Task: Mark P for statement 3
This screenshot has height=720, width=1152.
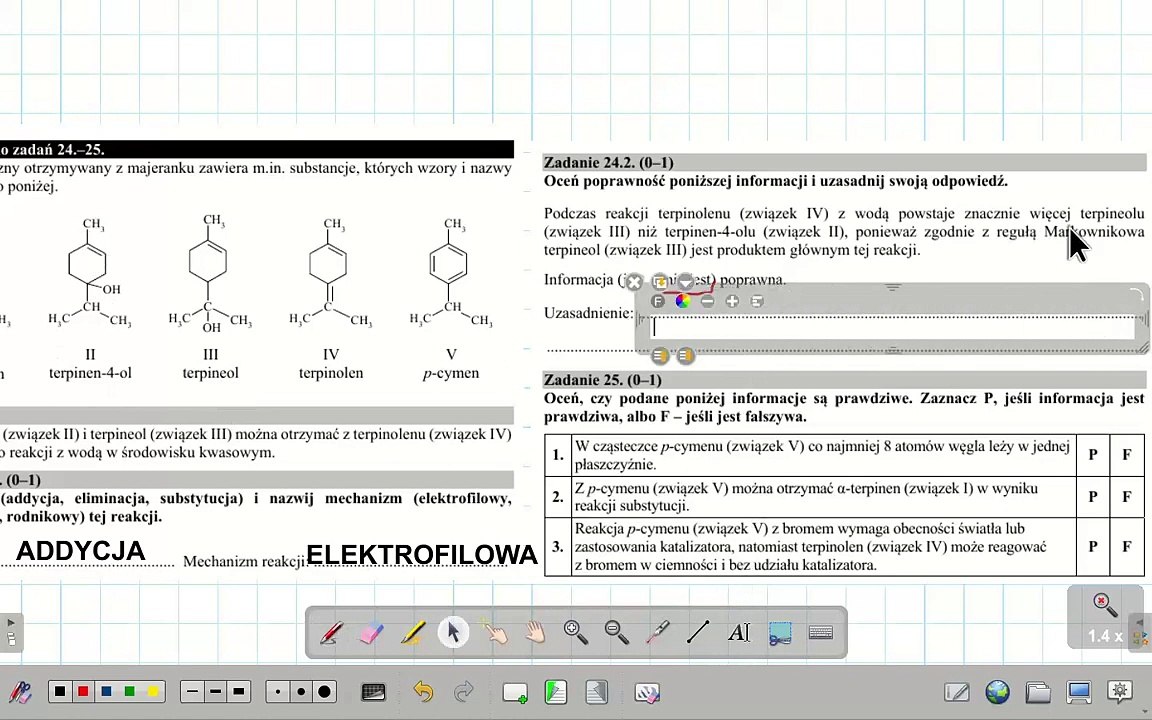Action: click(x=1092, y=547)
